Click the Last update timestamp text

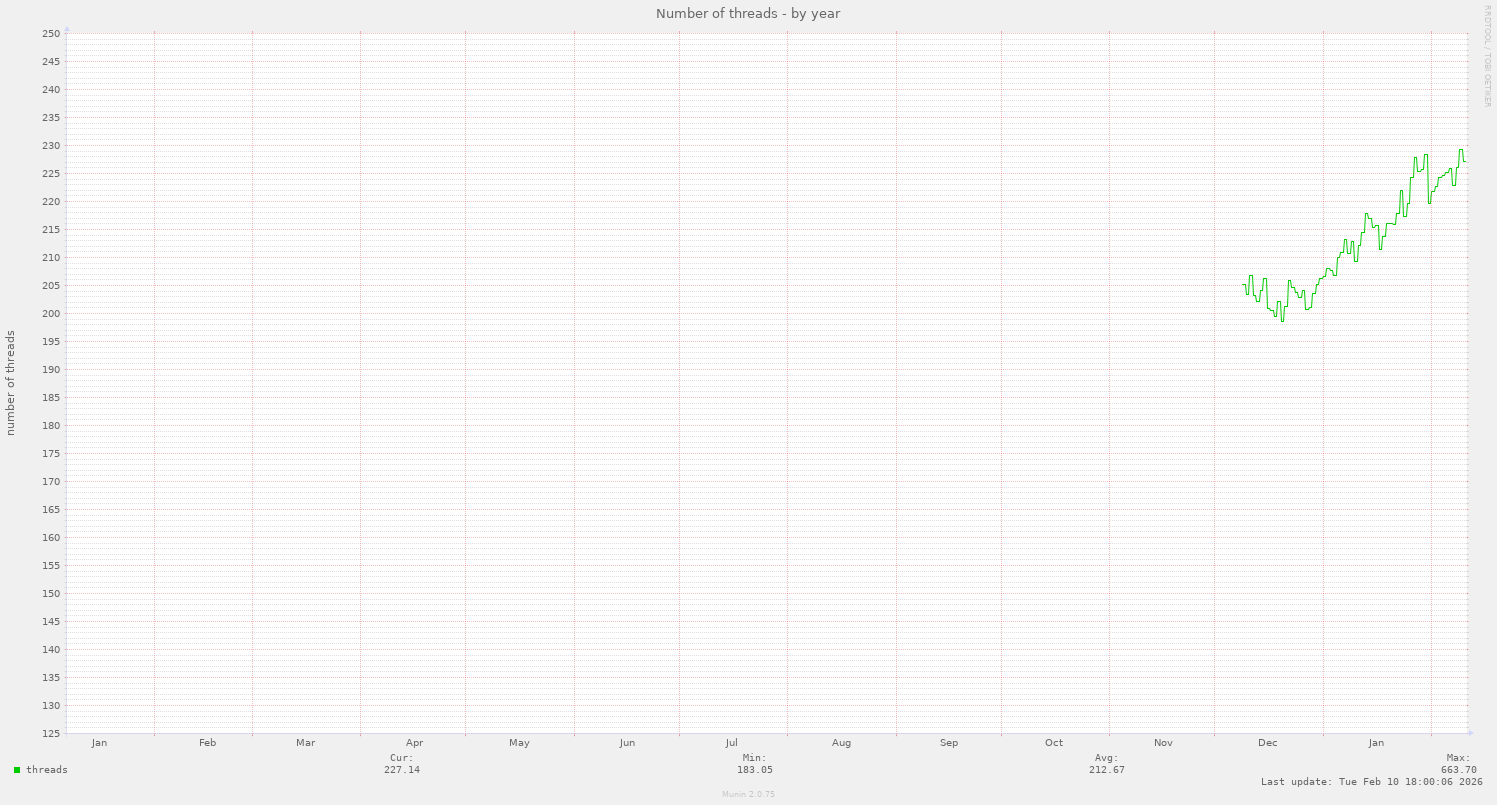tap(1371, 782)
